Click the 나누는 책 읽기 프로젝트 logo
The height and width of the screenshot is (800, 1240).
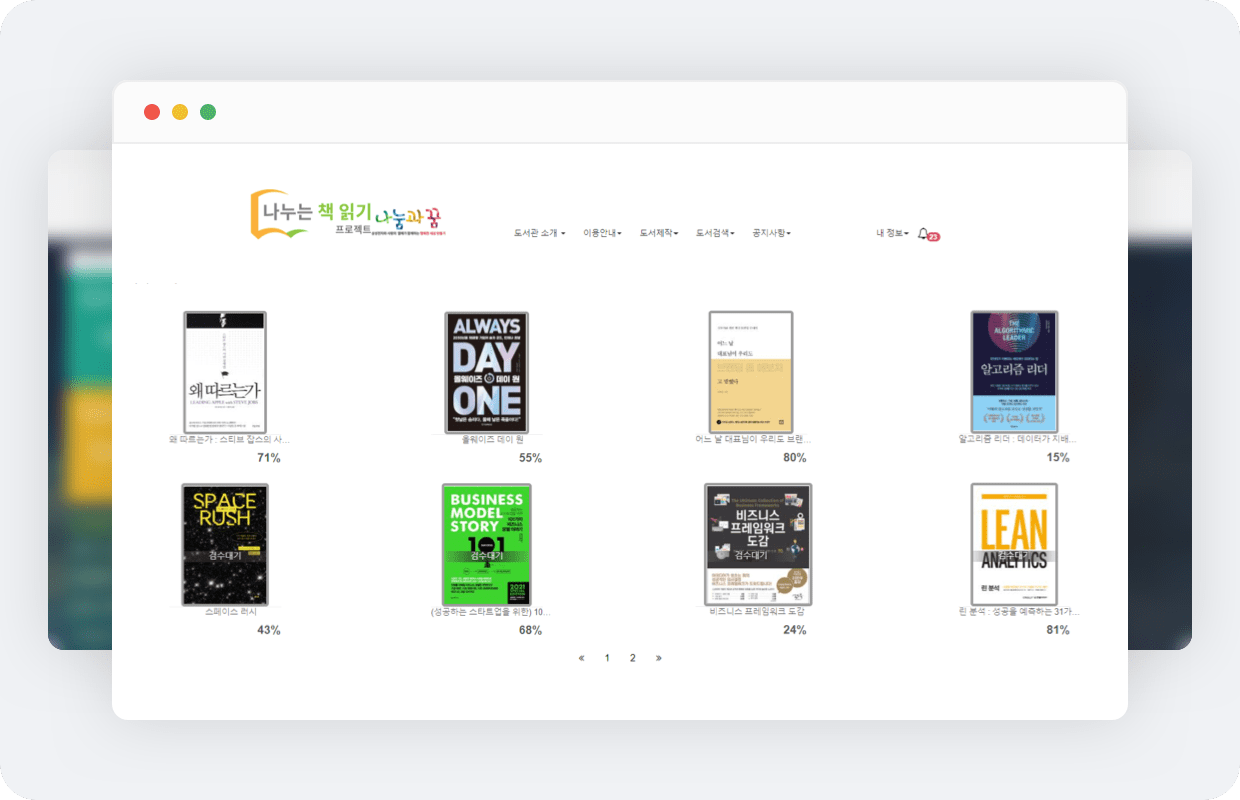(346, 213)
